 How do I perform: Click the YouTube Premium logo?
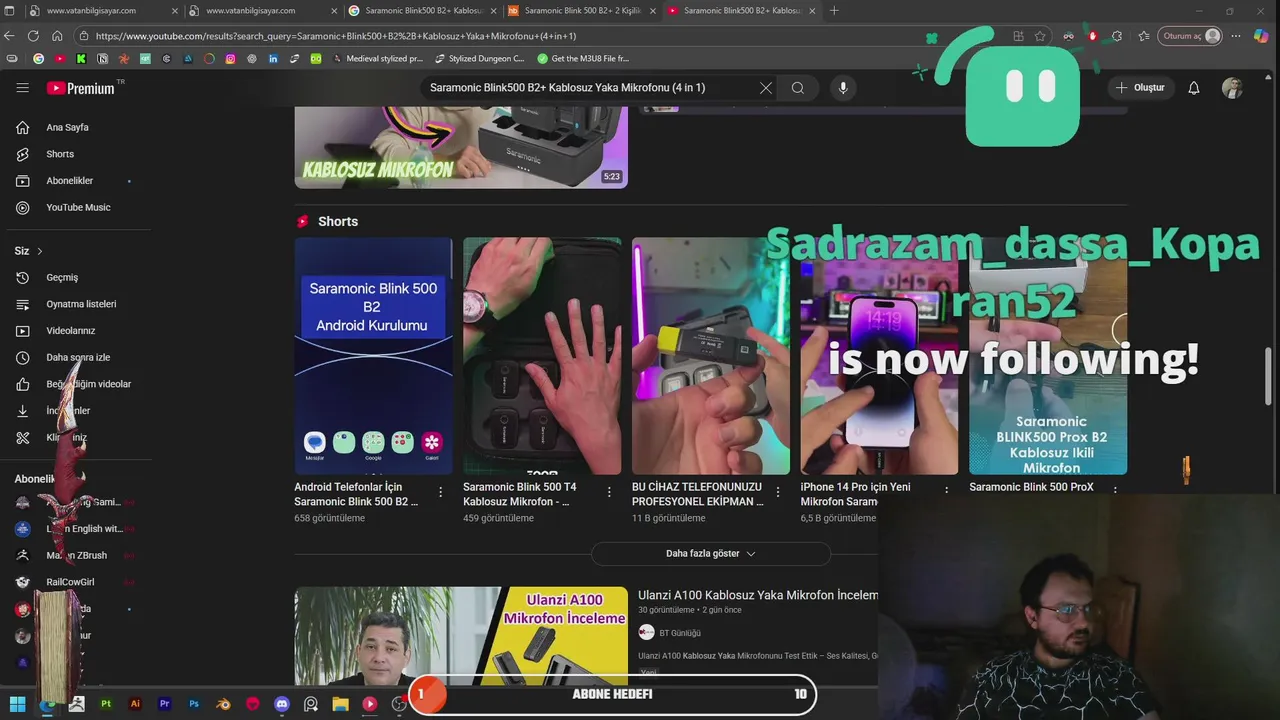coord(81,88)
